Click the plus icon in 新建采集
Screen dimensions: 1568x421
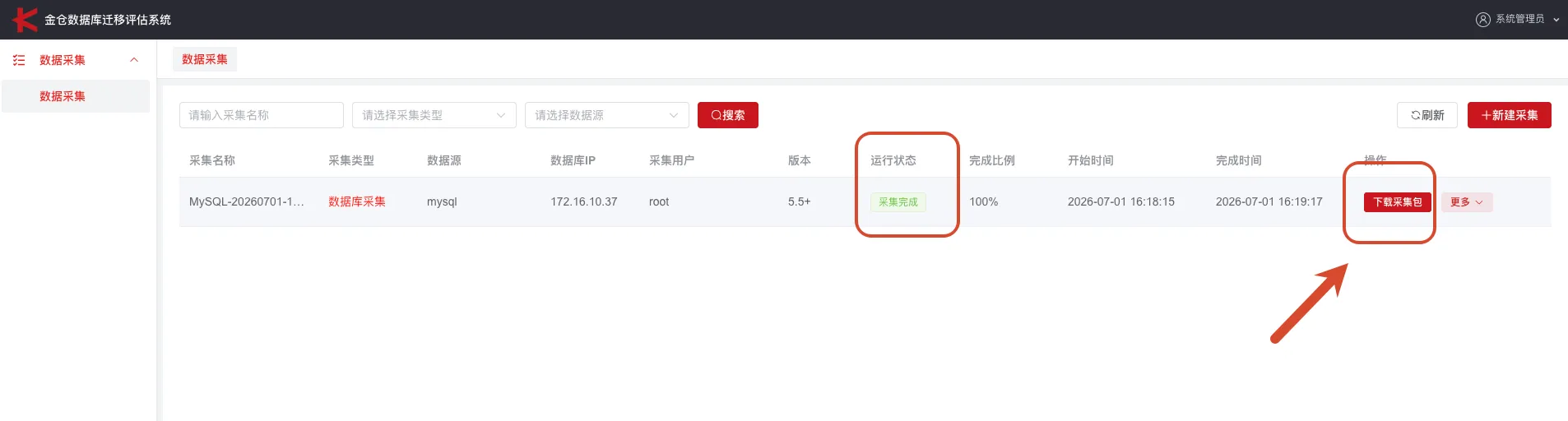point(1486,115)
